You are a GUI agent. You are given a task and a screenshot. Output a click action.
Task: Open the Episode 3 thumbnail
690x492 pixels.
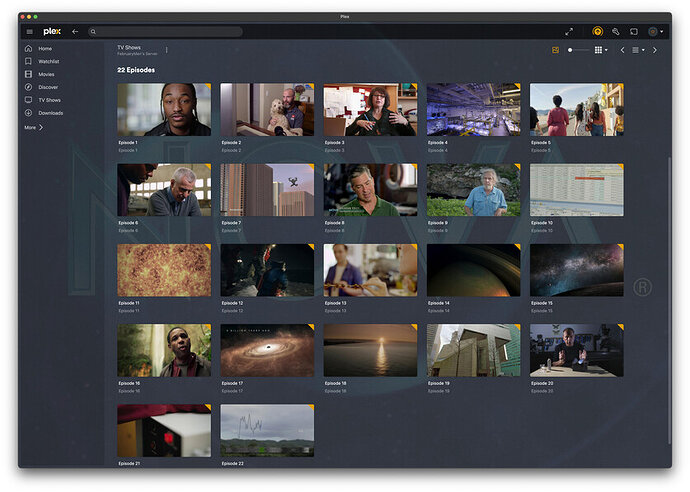[371, 110]
